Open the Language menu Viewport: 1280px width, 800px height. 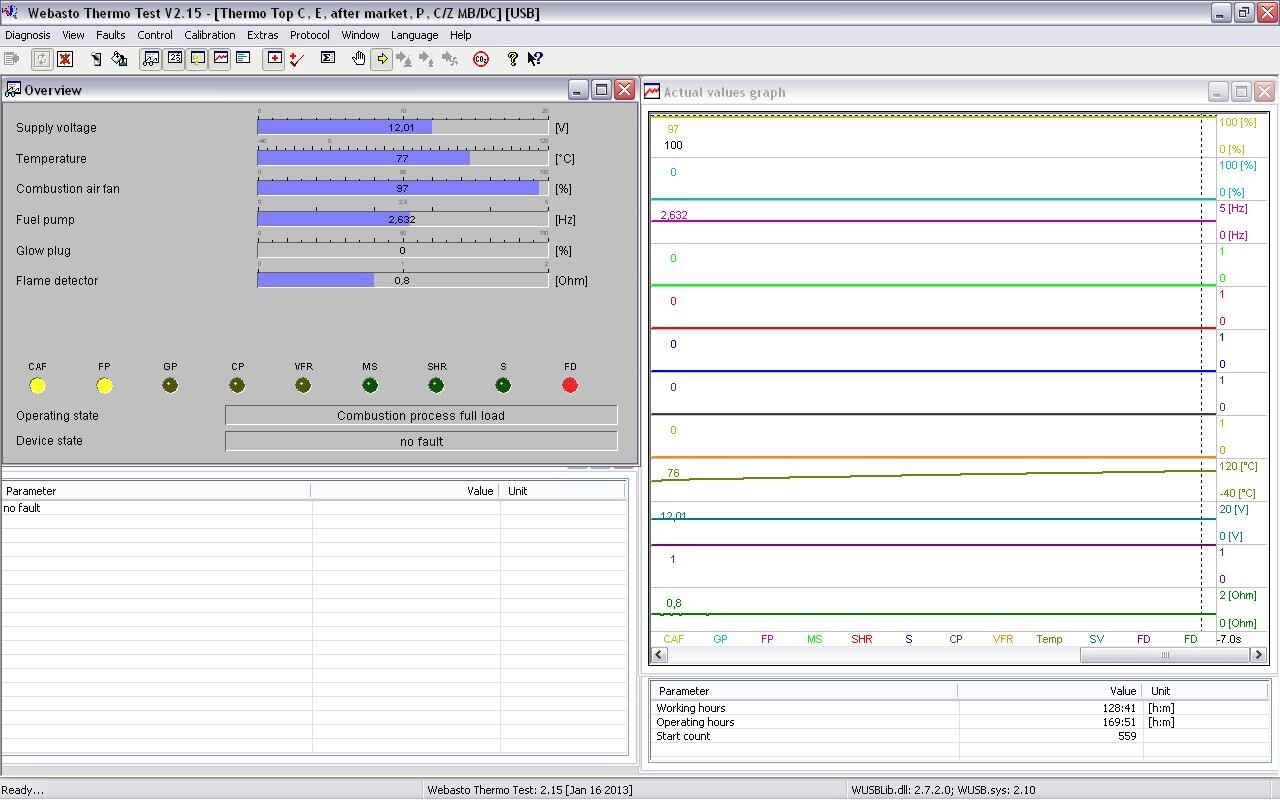pyautogui.click(x=414, y=35)
